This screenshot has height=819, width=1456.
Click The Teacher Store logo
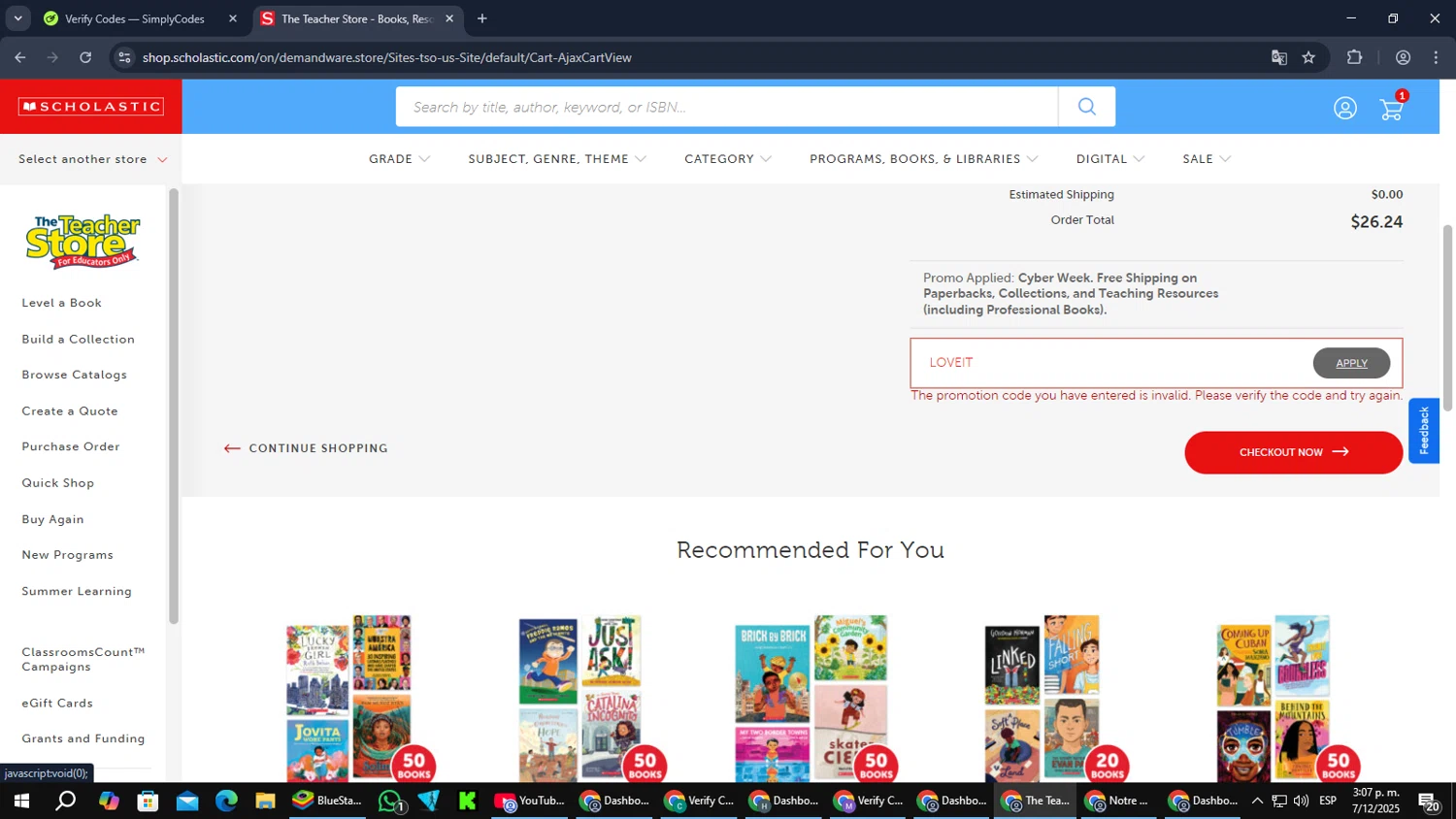click(x=83, y=241)
